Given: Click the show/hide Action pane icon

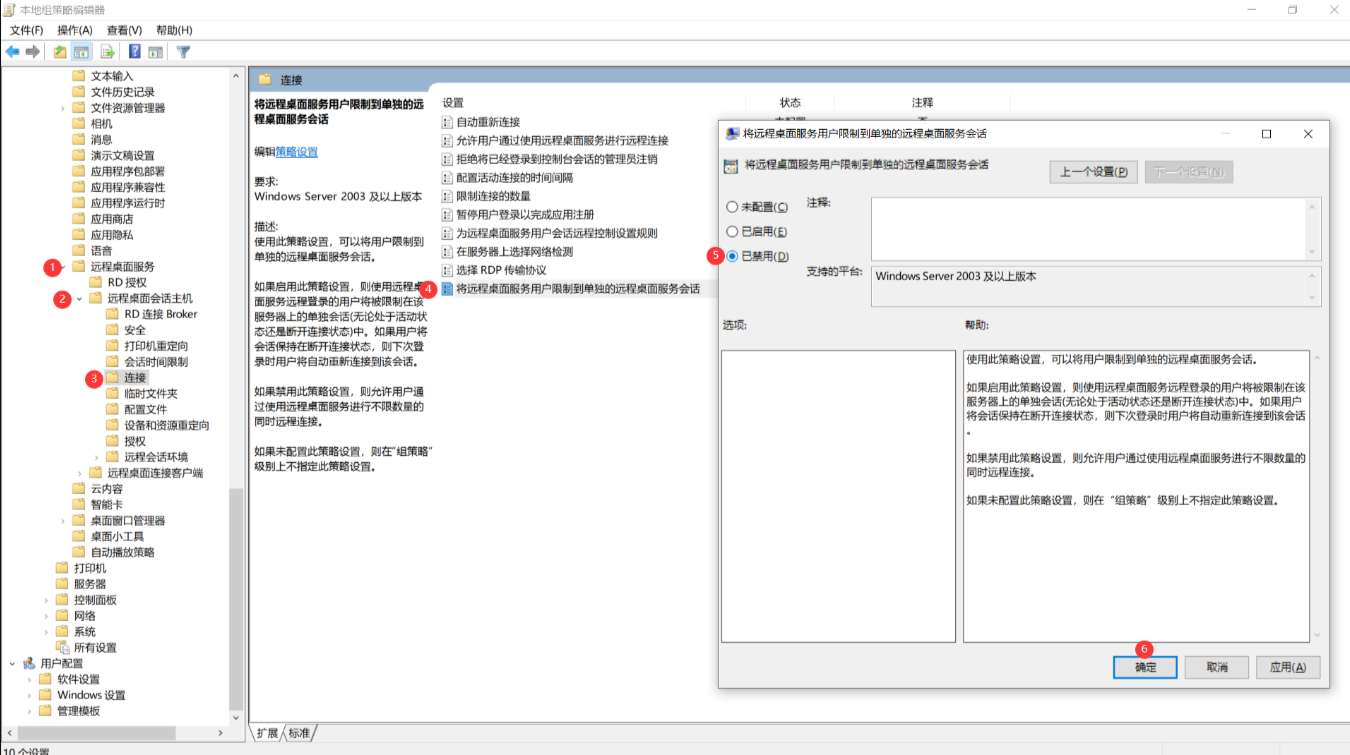Looking at the screenshot, I should tap(156, 52).
